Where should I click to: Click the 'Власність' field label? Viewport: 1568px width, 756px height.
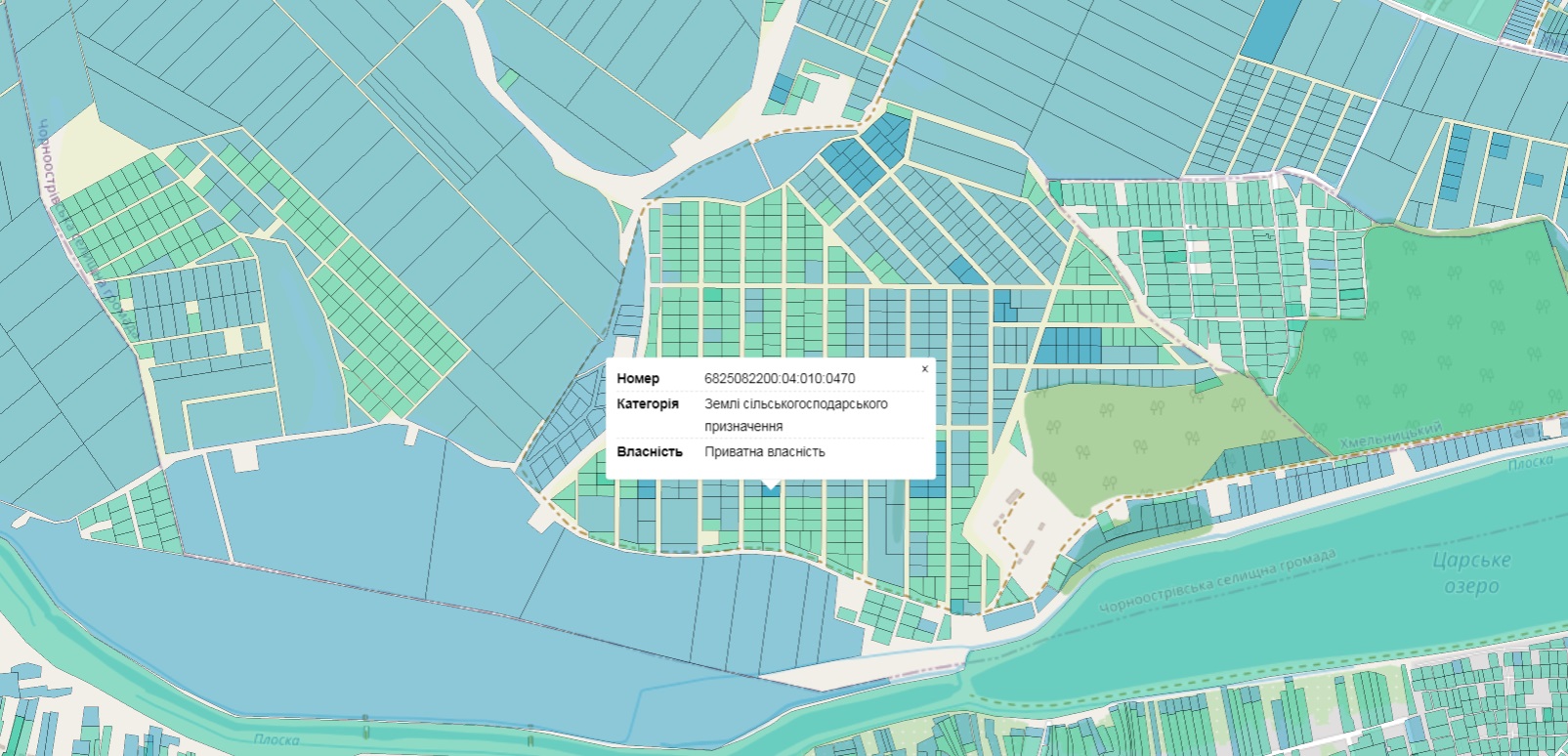tap(649, 451)
